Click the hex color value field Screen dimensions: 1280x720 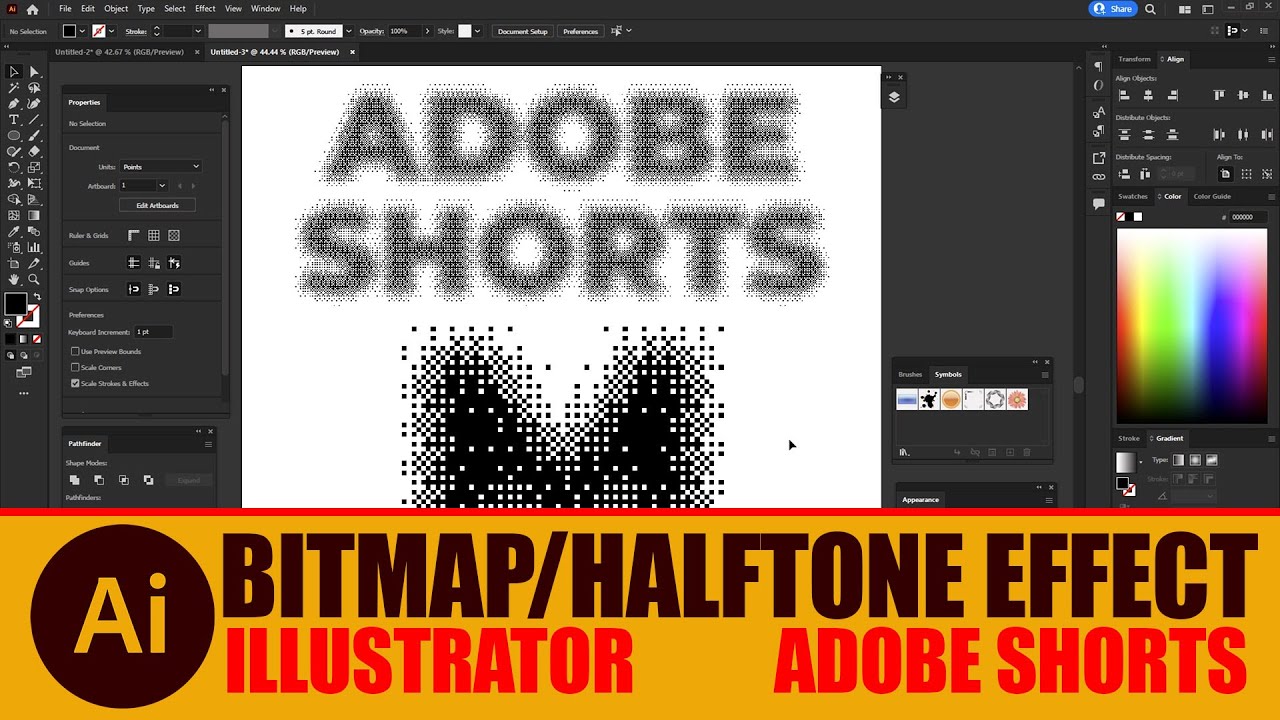(x=1246, y=217)
